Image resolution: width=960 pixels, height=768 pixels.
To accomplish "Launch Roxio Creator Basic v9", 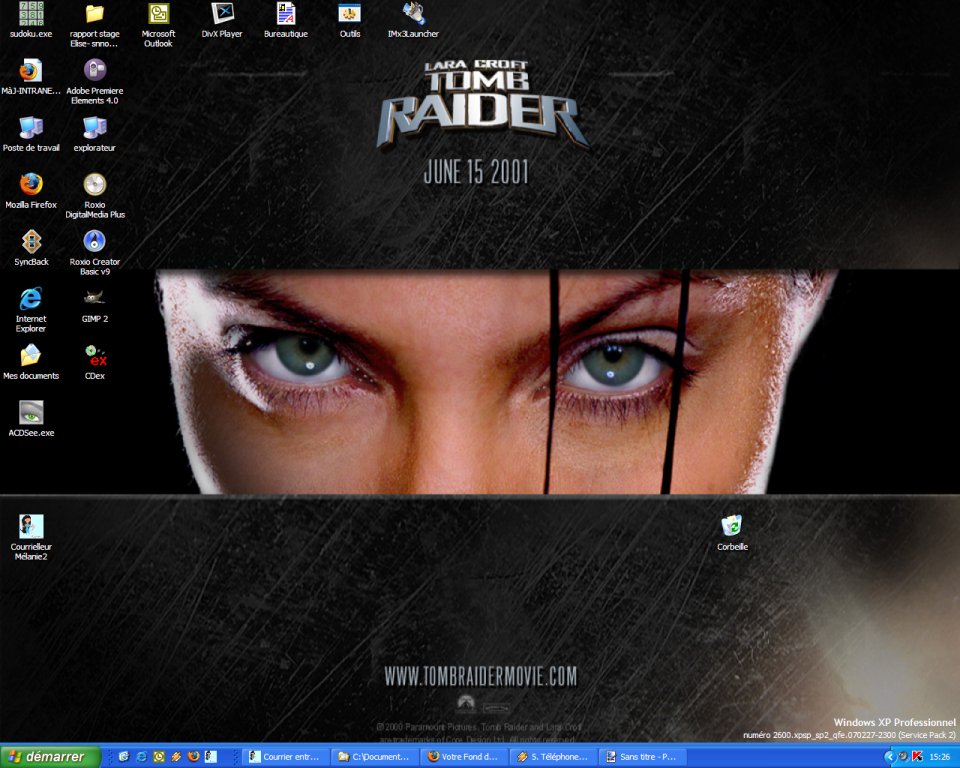I will coord(94,252).
